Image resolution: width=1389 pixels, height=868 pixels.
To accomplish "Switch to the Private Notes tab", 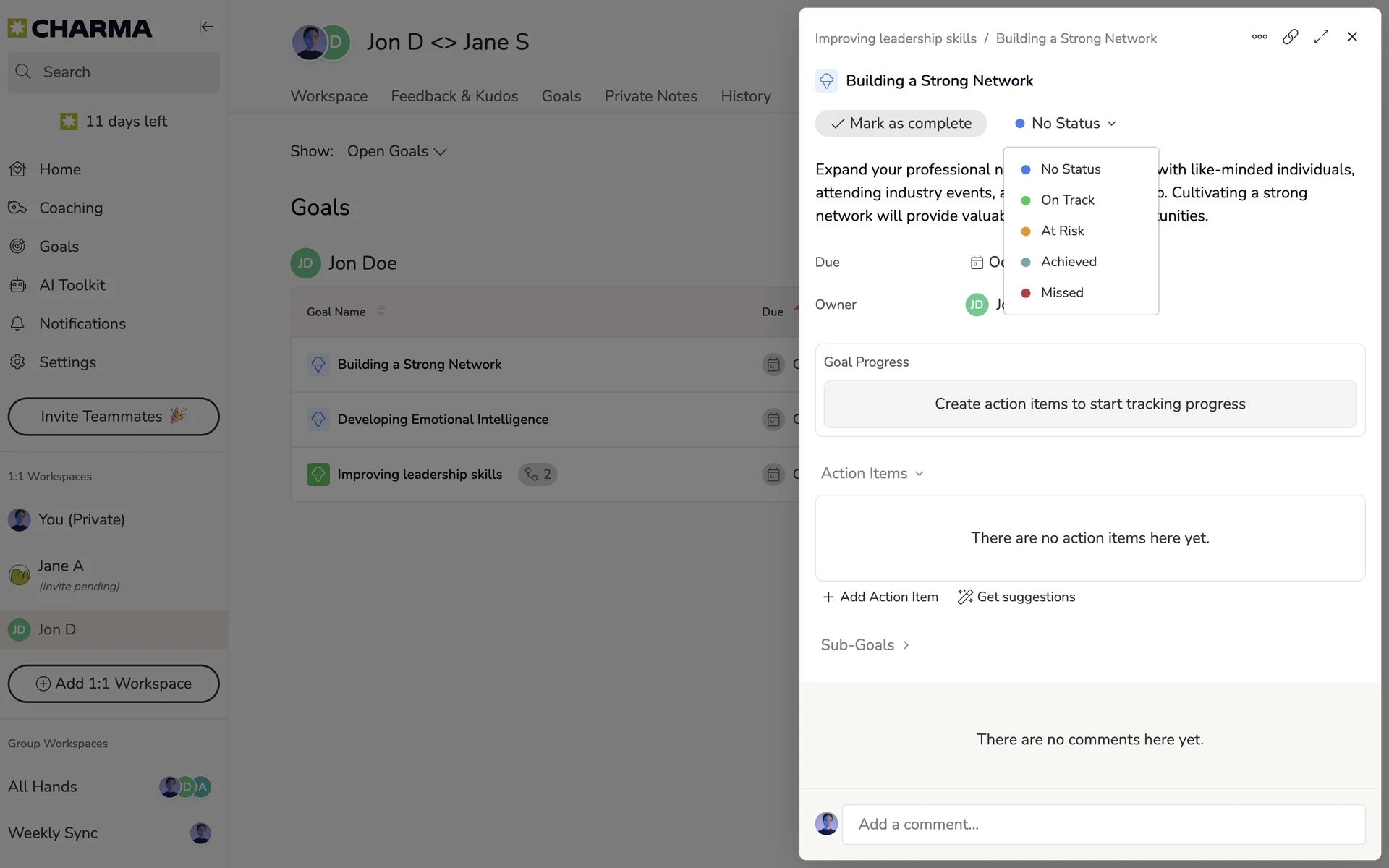I will [x=650, y=96].
